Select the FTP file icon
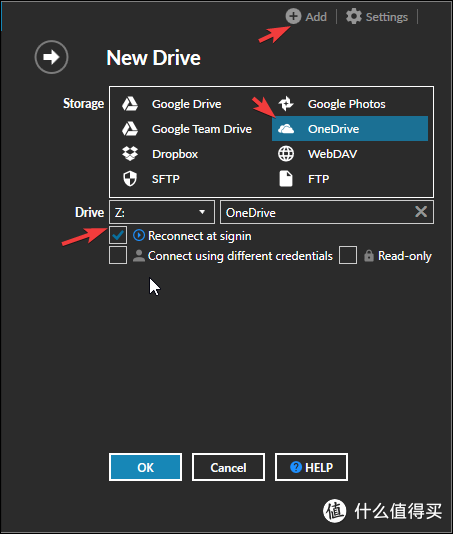The width and height of the screenshot is (453, 534). pyautogui.click(x=286, y=179)
